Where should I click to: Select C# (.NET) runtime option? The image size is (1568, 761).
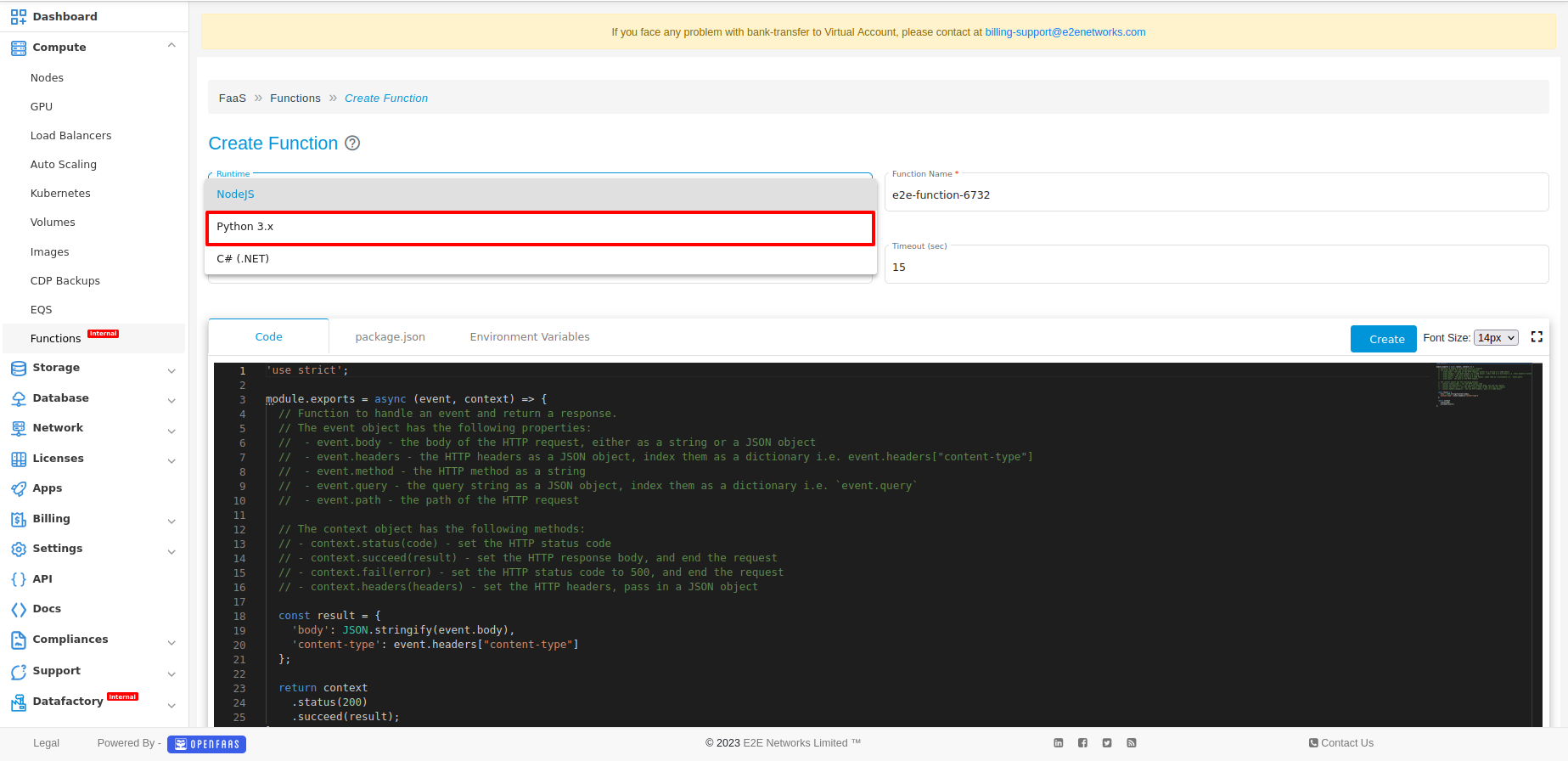(x=541, y=259)
